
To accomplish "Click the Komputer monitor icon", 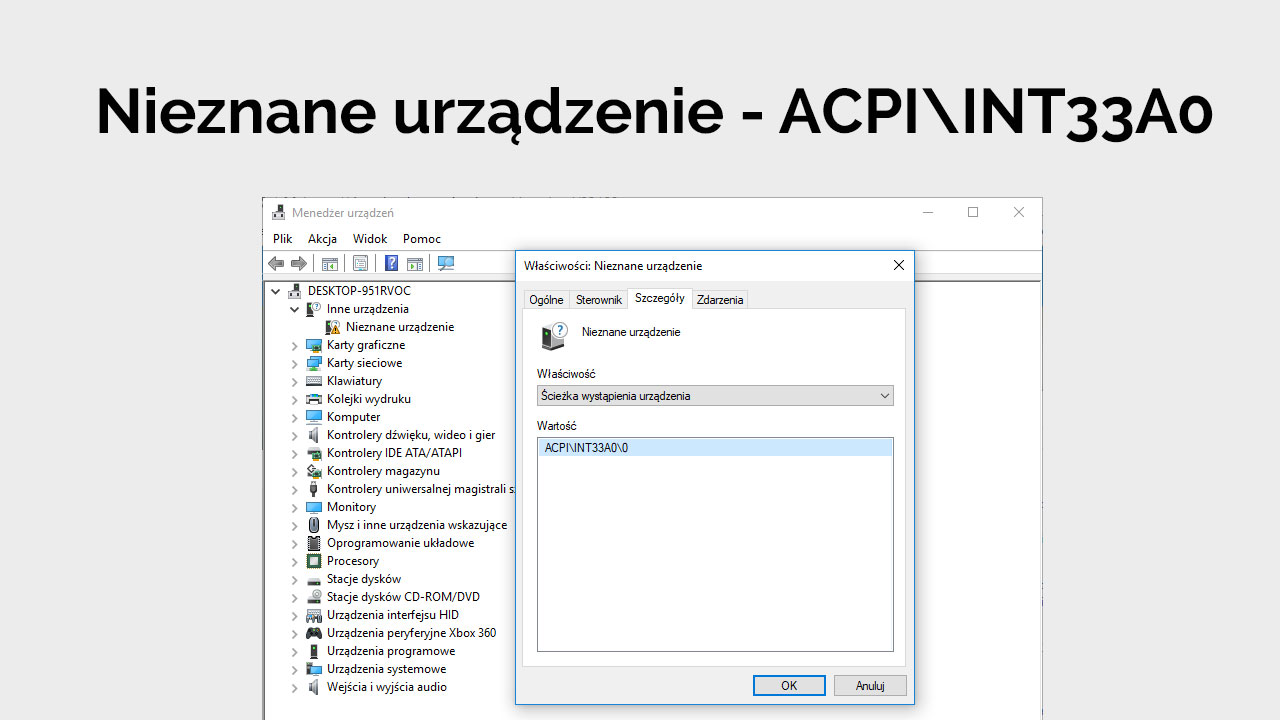I will pos(314,417).
